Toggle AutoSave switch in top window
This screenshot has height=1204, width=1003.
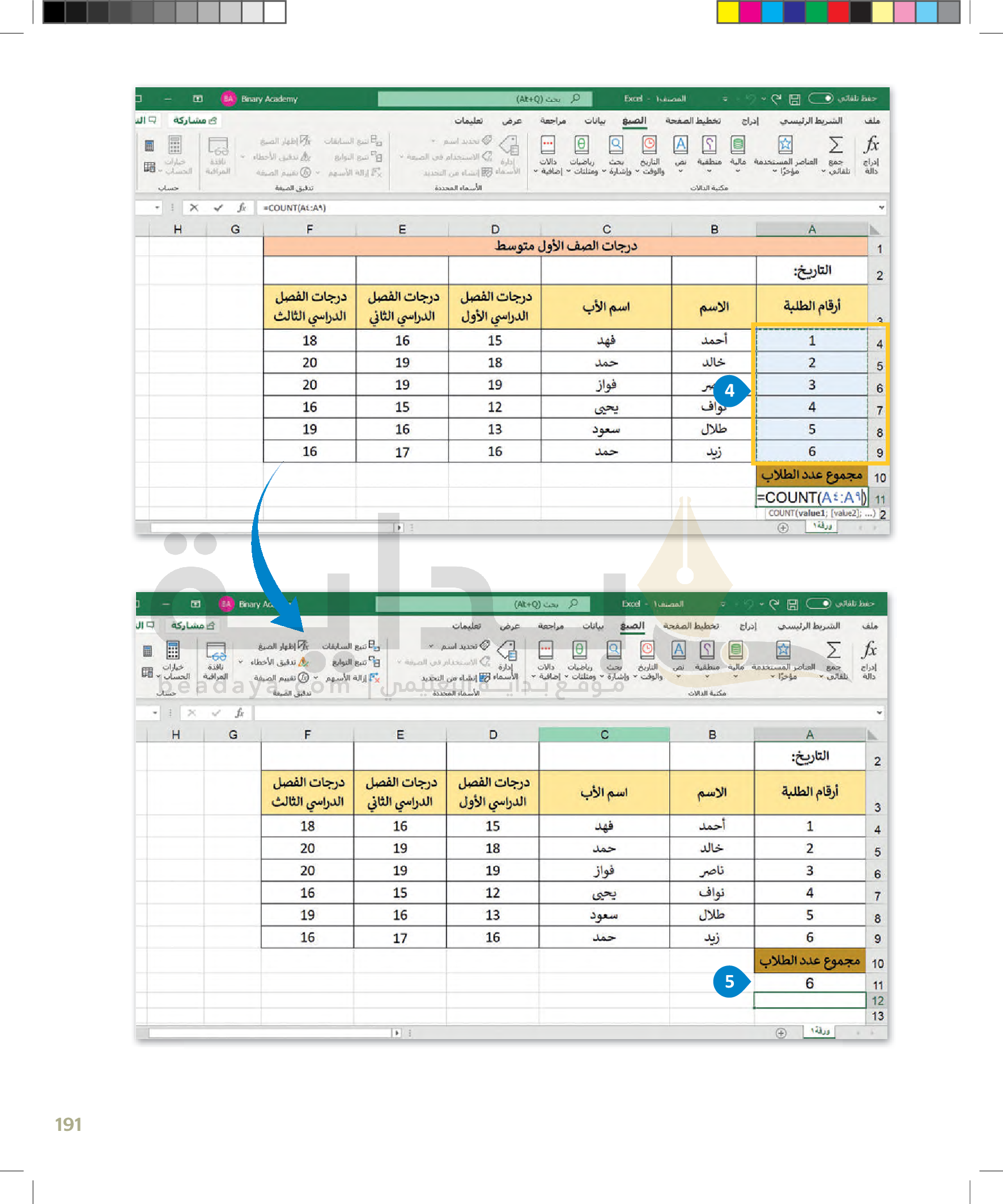[x=821, y=99]
